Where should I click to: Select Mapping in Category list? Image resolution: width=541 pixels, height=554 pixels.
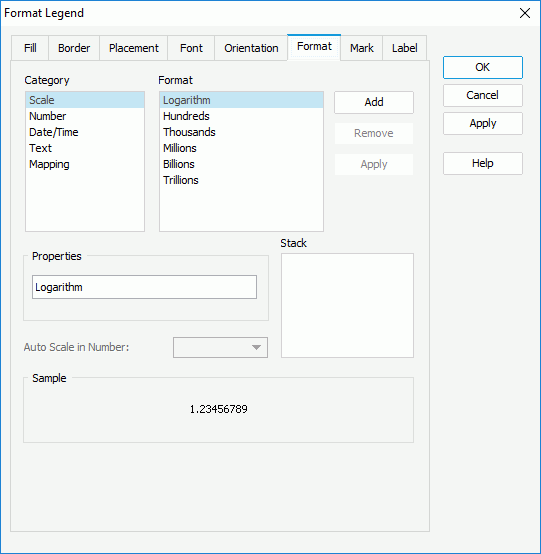pyautogui.click(x=85, y=164)
